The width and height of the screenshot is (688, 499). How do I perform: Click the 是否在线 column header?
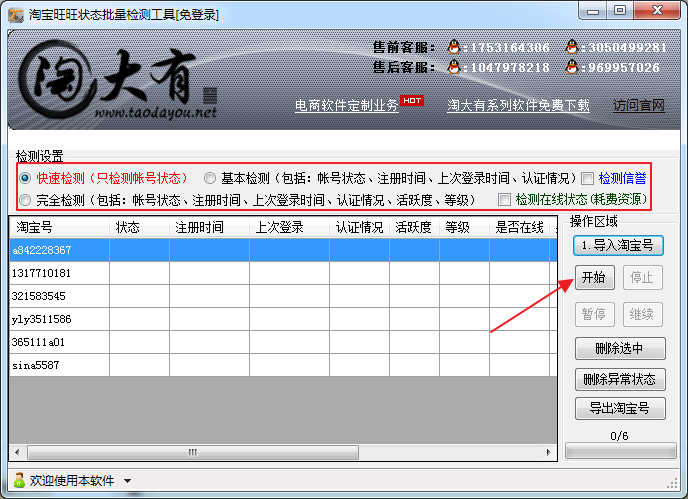520,227
